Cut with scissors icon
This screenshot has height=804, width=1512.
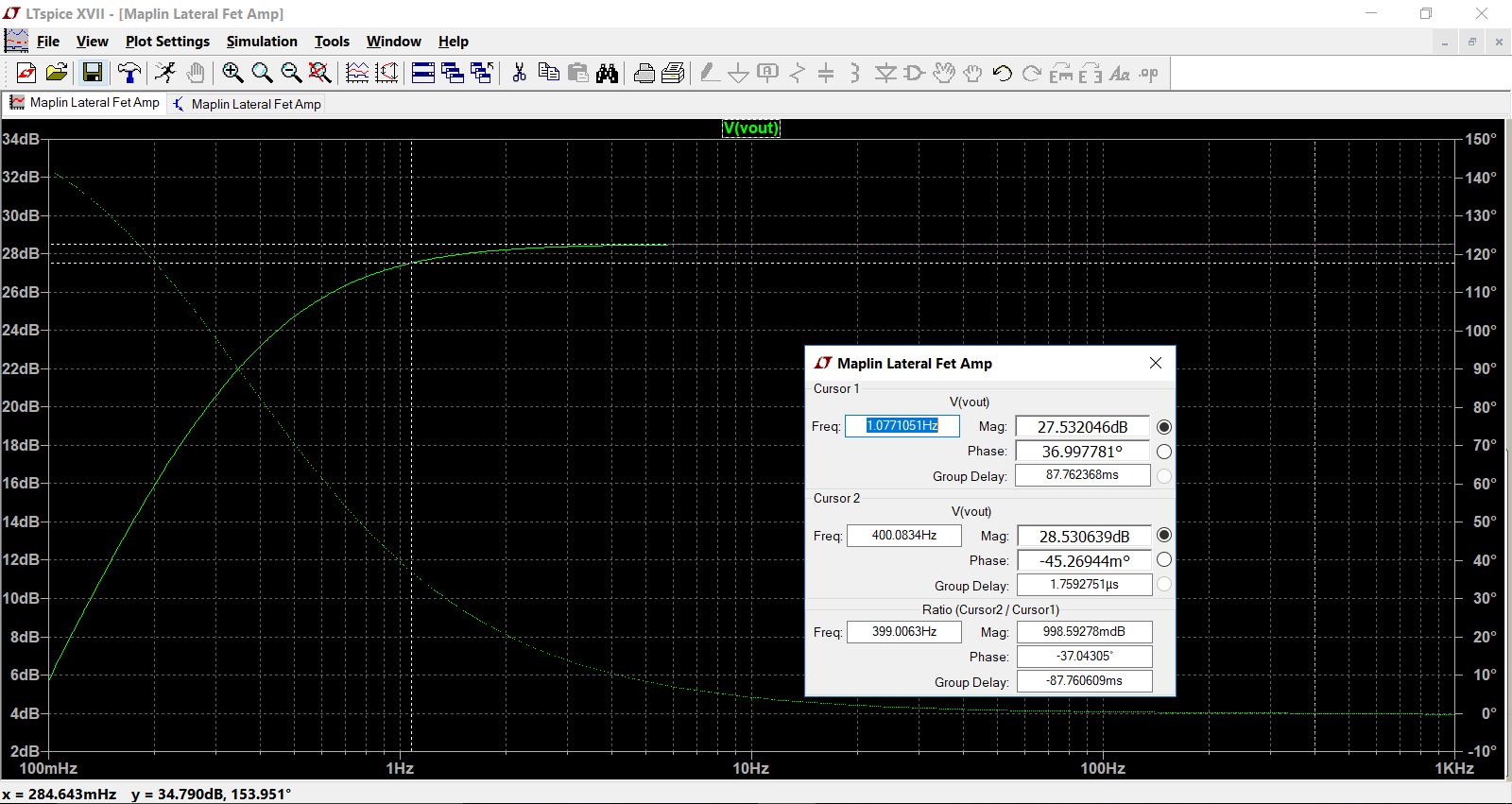(x=519, y=73)
